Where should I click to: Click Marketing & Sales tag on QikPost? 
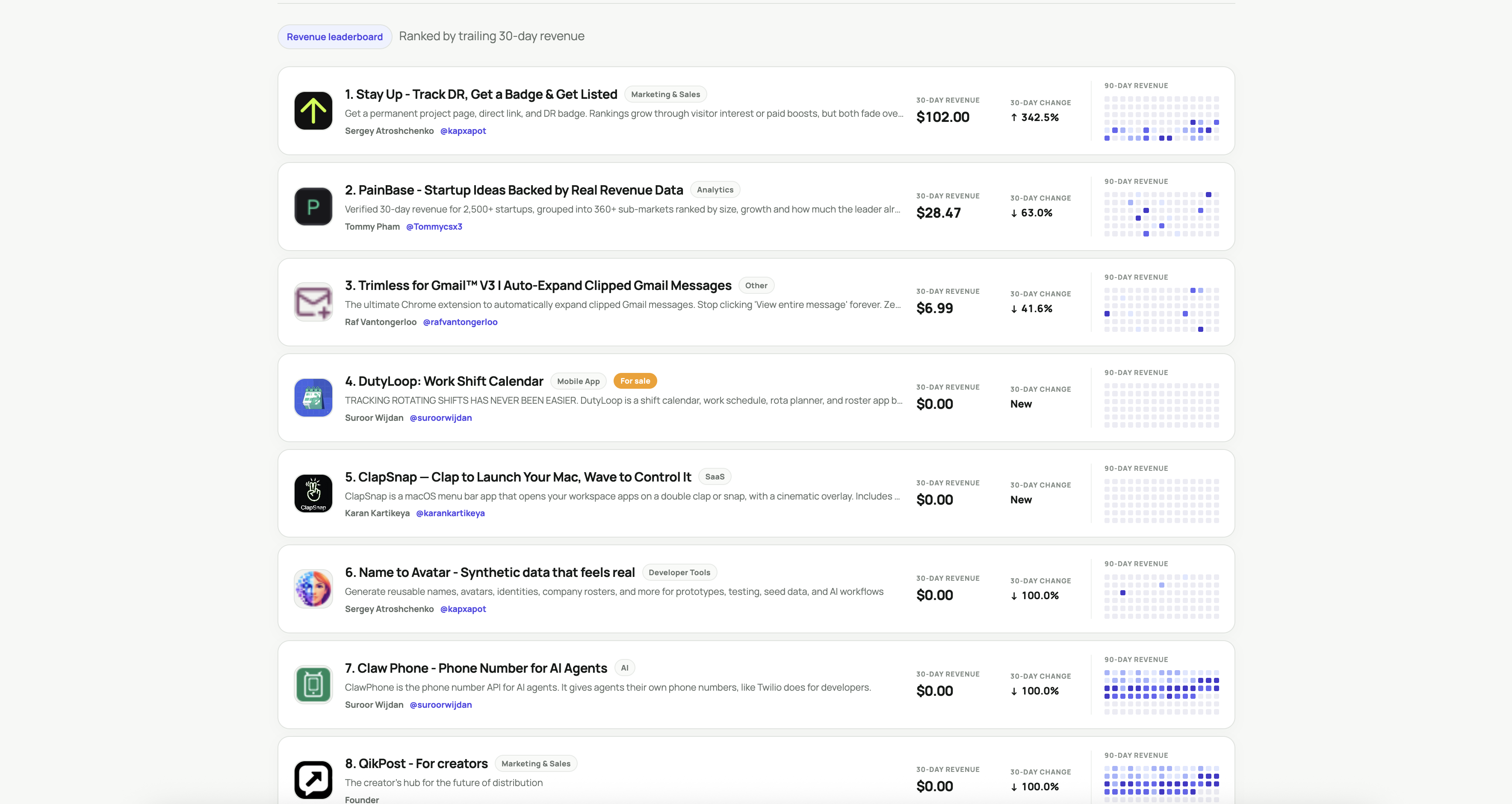click(536, 763)
